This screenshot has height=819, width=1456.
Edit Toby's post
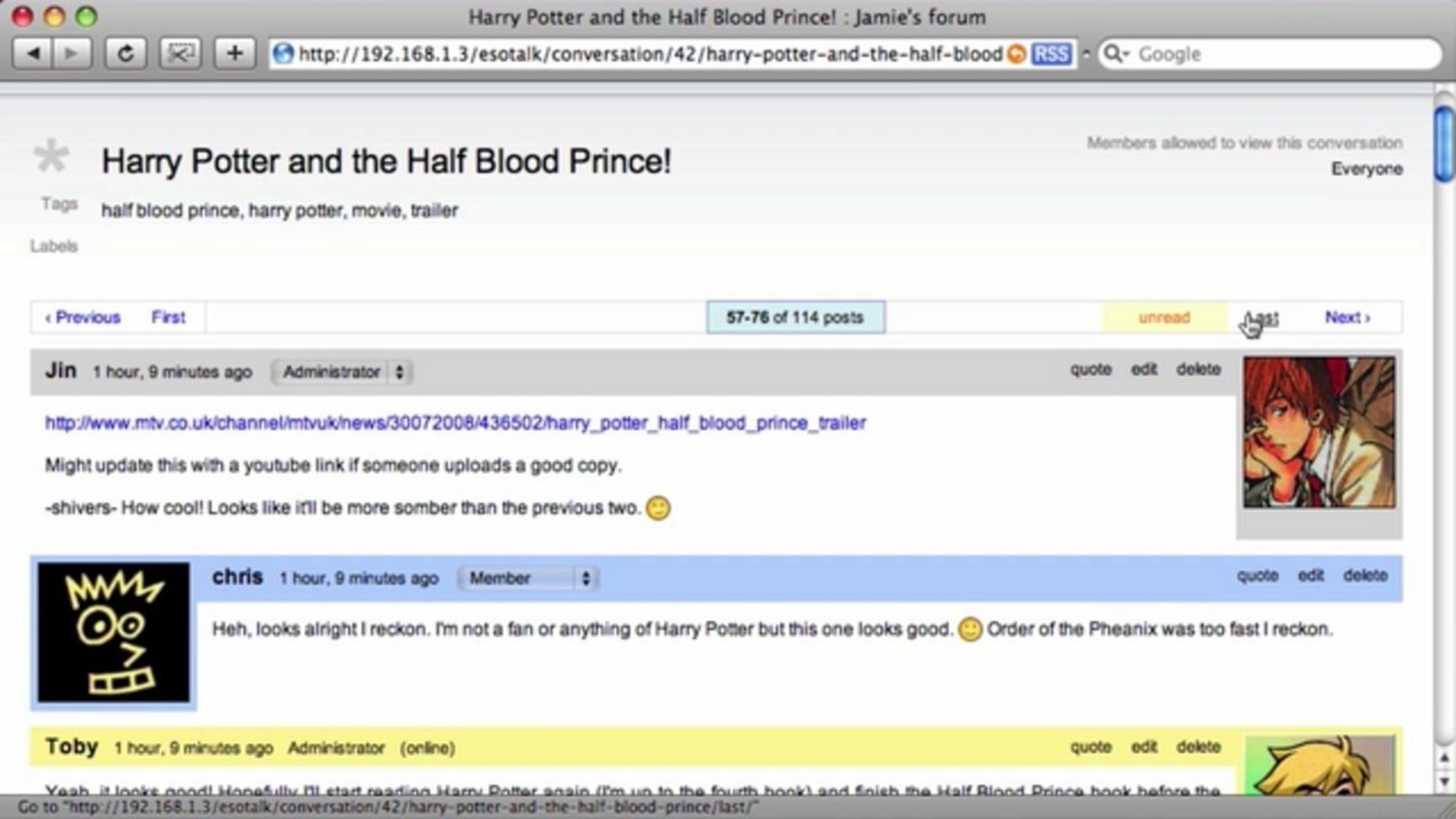tap(1144, 747)
